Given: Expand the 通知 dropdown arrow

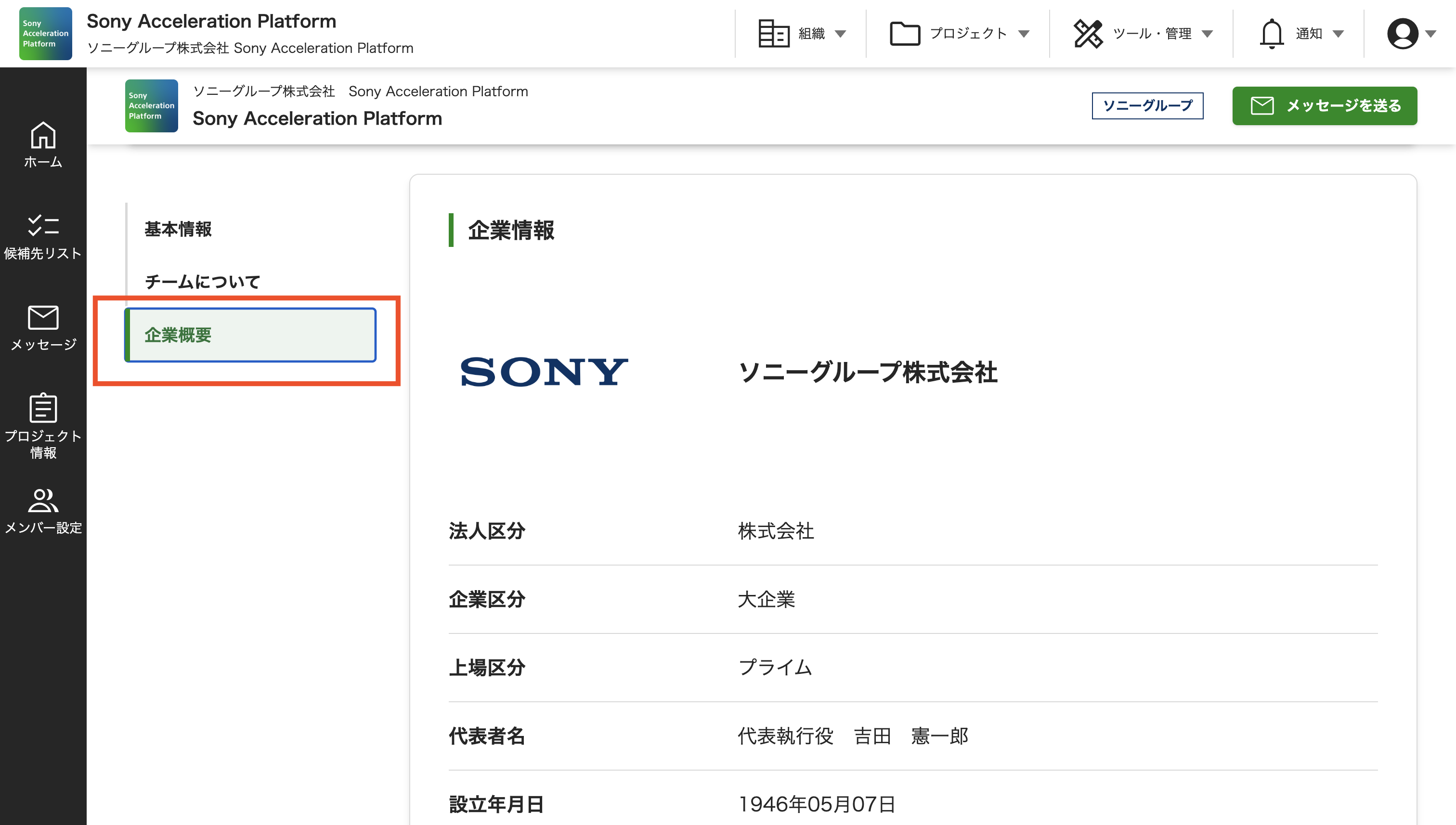Looking at the screenshot, I should [1338, 34].
